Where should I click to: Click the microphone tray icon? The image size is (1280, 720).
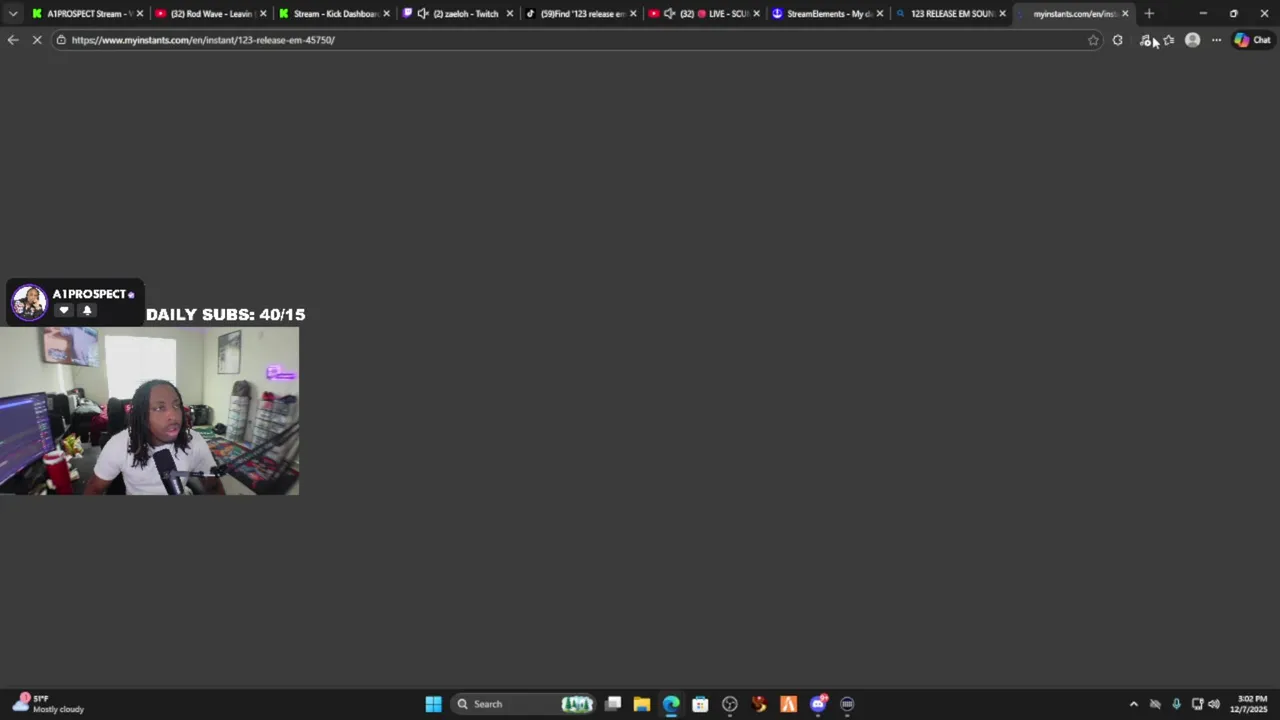click(1176, 704)
